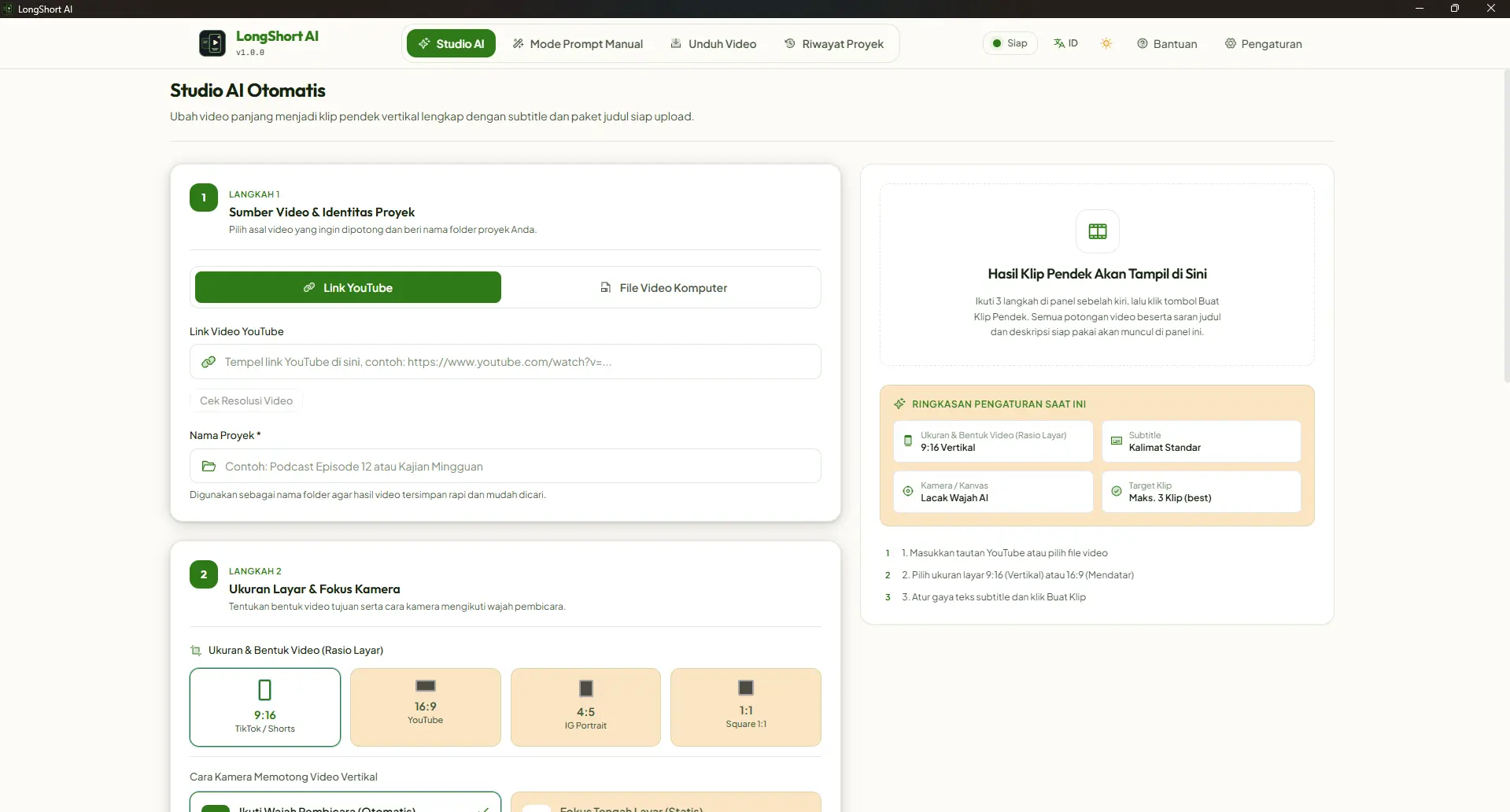Screen dimensions: 1510x812
Task: Click the Link Video YouTube input field
Action: point(505,362)
